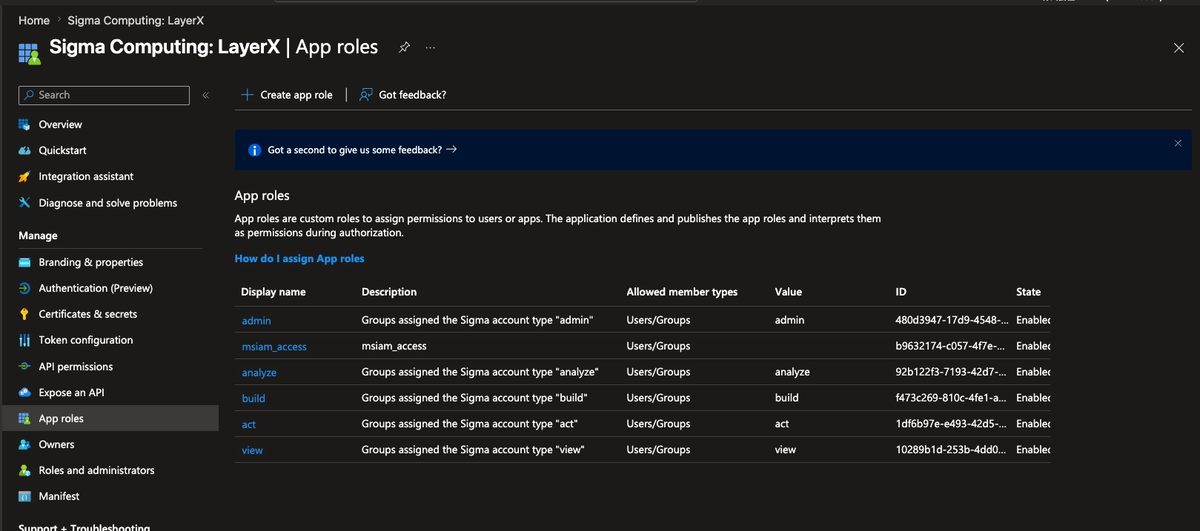Click ID cell starting f473c269

coord(953,399)
